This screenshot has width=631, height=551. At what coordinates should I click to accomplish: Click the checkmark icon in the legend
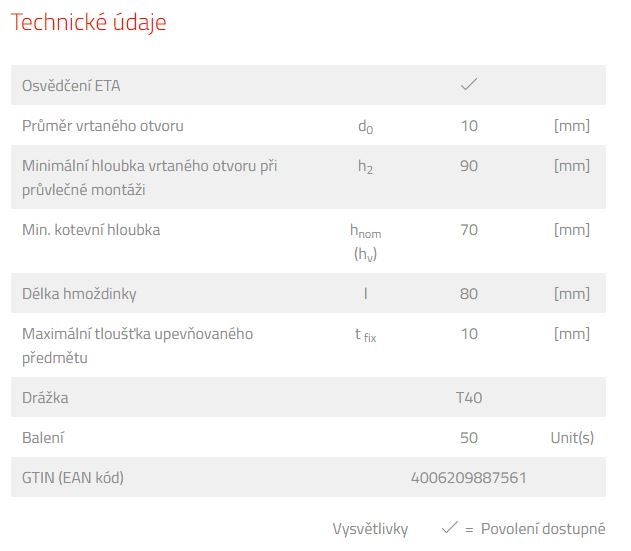pos(449,528)
